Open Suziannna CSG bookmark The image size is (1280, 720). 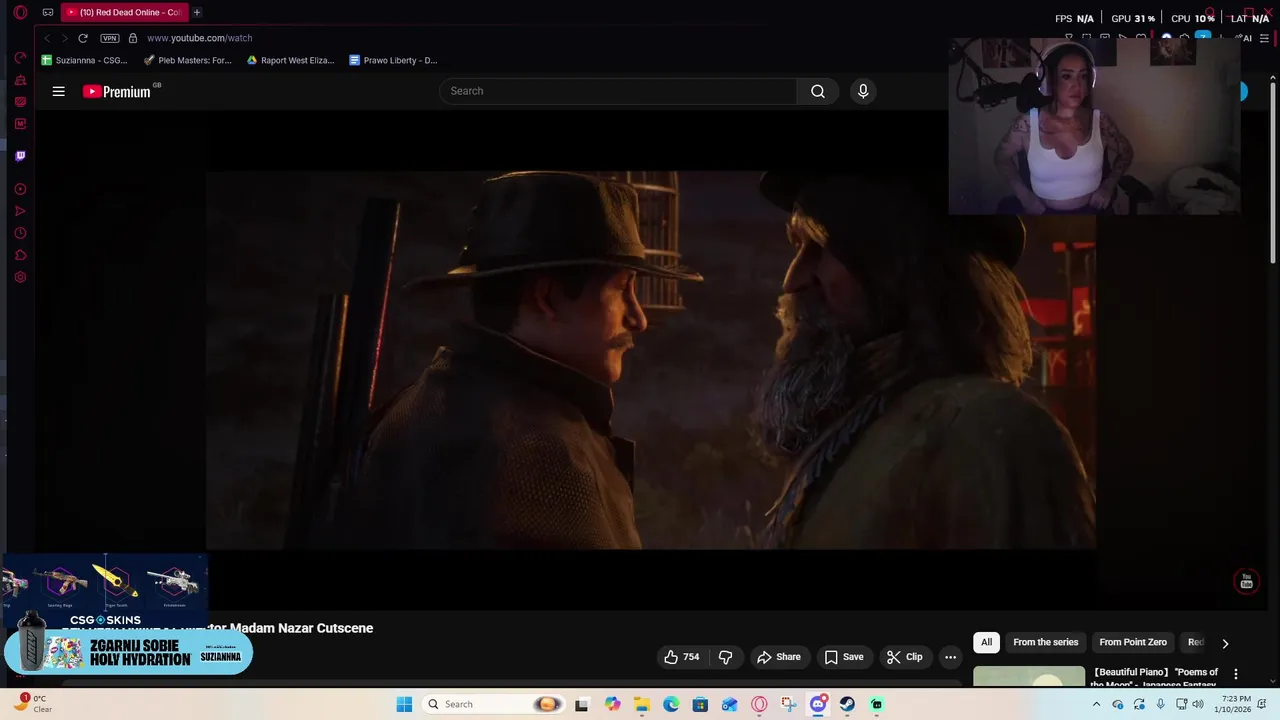pyautogui.click(x=84, y=60)
